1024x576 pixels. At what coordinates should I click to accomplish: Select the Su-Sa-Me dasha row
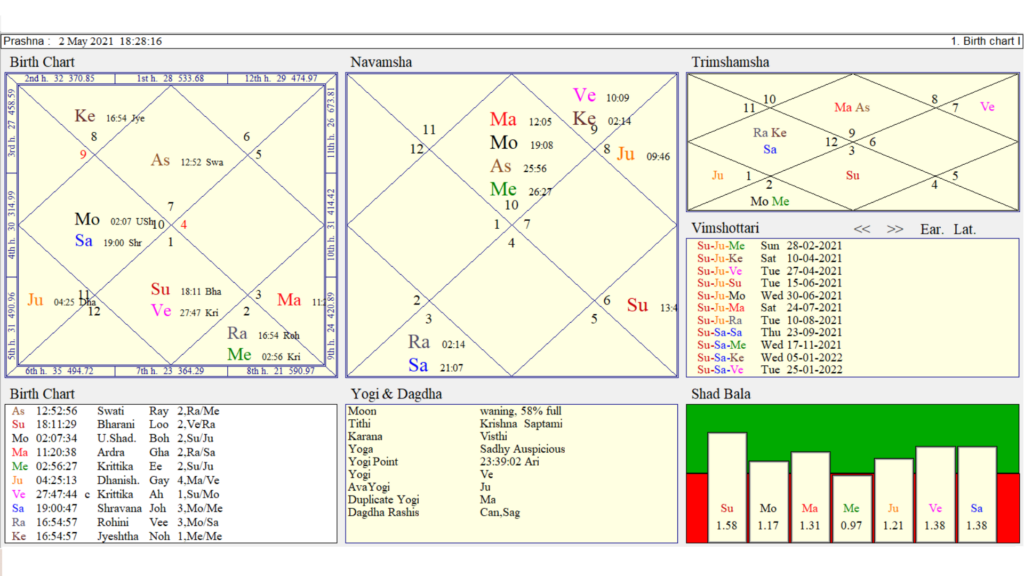click(769, 345)
